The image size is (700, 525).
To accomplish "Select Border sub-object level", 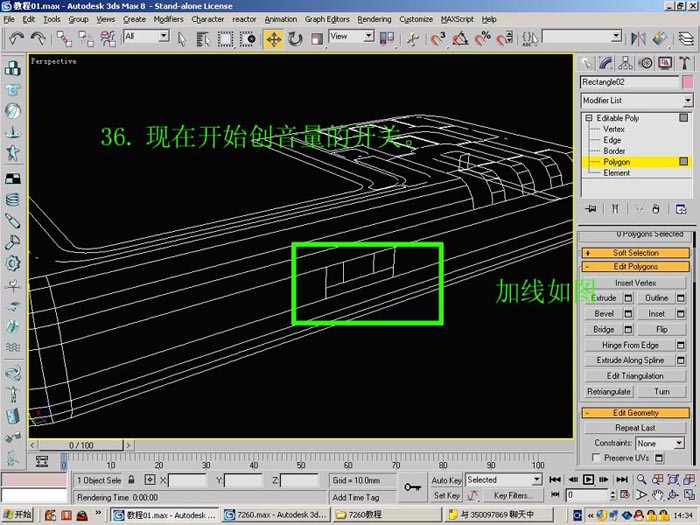I will (614, 151).
